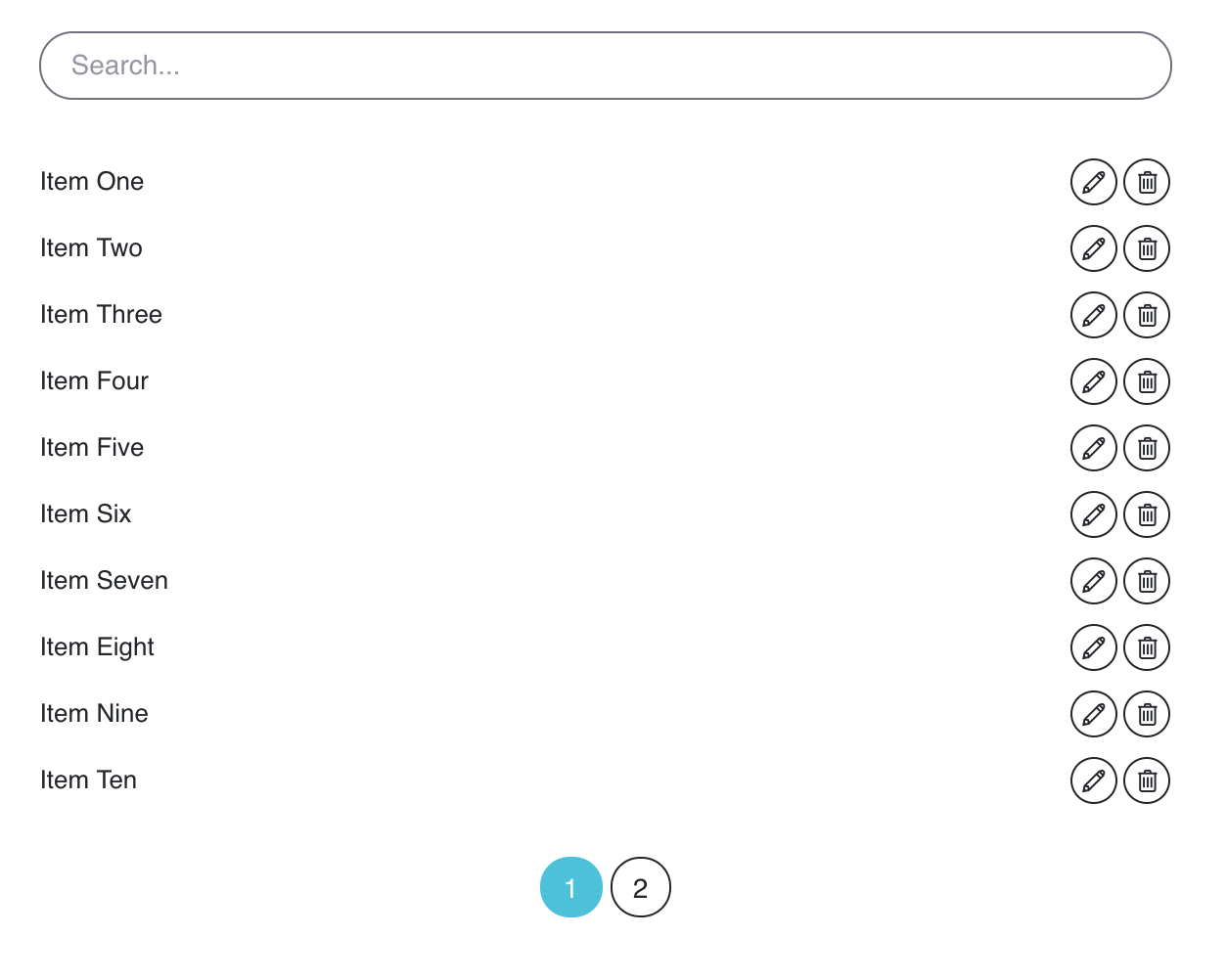Click the Item Five list entry text
The width and height of the screenshot is (1227, 980).
tap(92, 448)
